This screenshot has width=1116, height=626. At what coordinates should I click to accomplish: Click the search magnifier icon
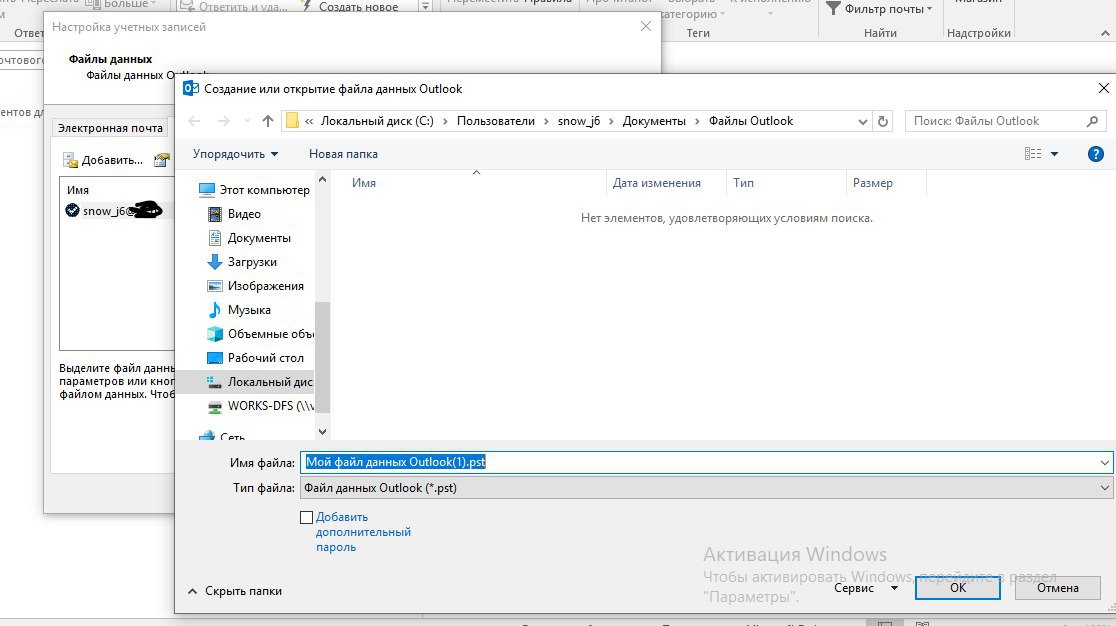point(1093,122)
